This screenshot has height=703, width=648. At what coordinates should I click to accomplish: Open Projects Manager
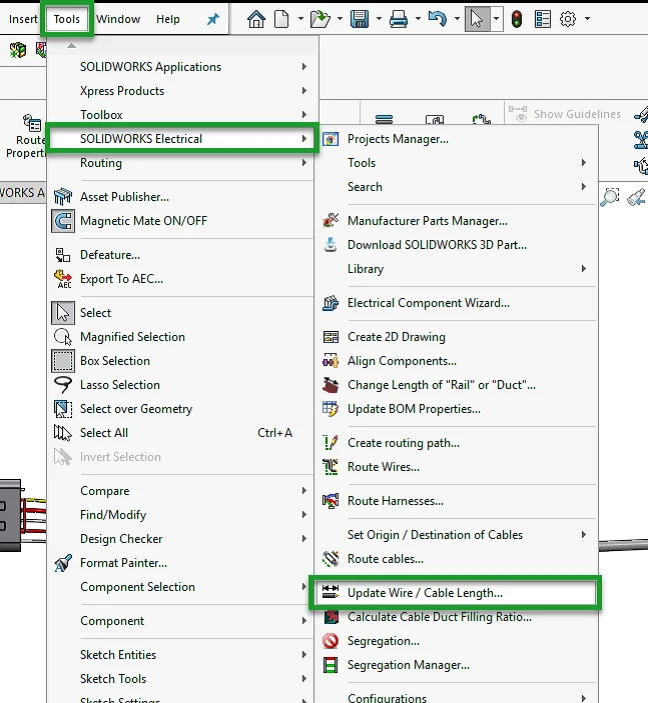[x=397, y=139]
